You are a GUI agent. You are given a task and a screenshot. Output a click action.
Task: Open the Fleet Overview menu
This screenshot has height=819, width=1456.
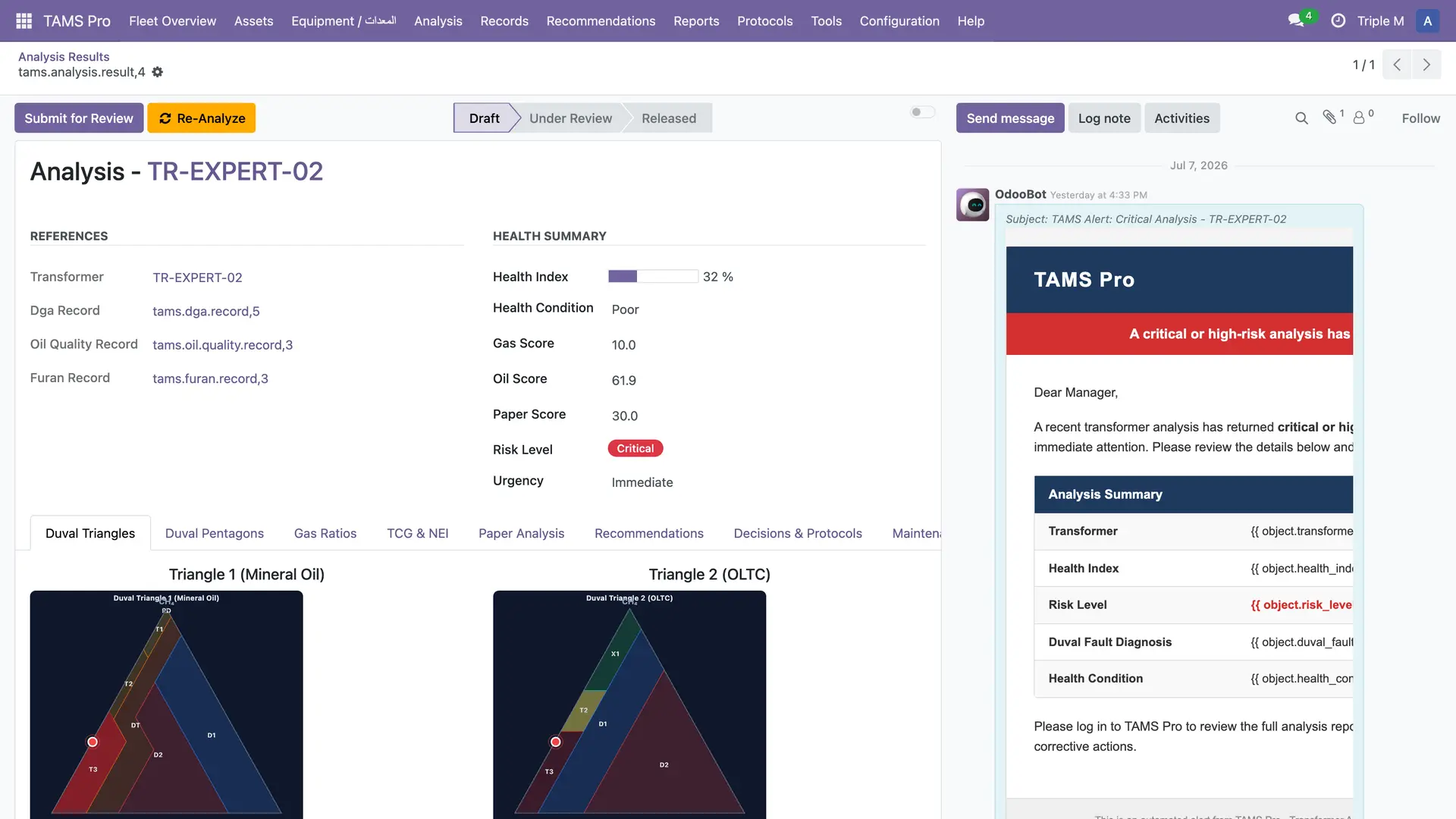point(172,21)
